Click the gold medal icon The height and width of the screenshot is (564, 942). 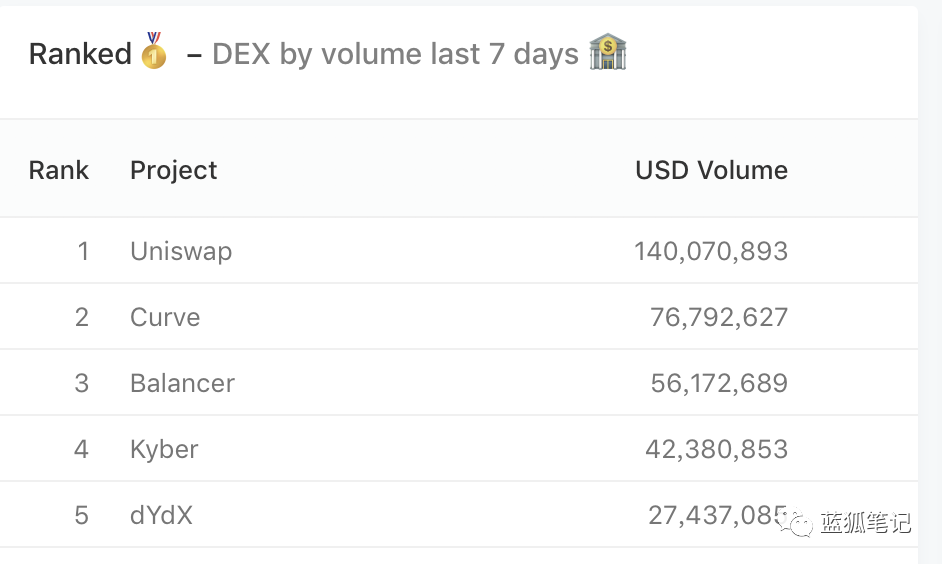(153, 52)
